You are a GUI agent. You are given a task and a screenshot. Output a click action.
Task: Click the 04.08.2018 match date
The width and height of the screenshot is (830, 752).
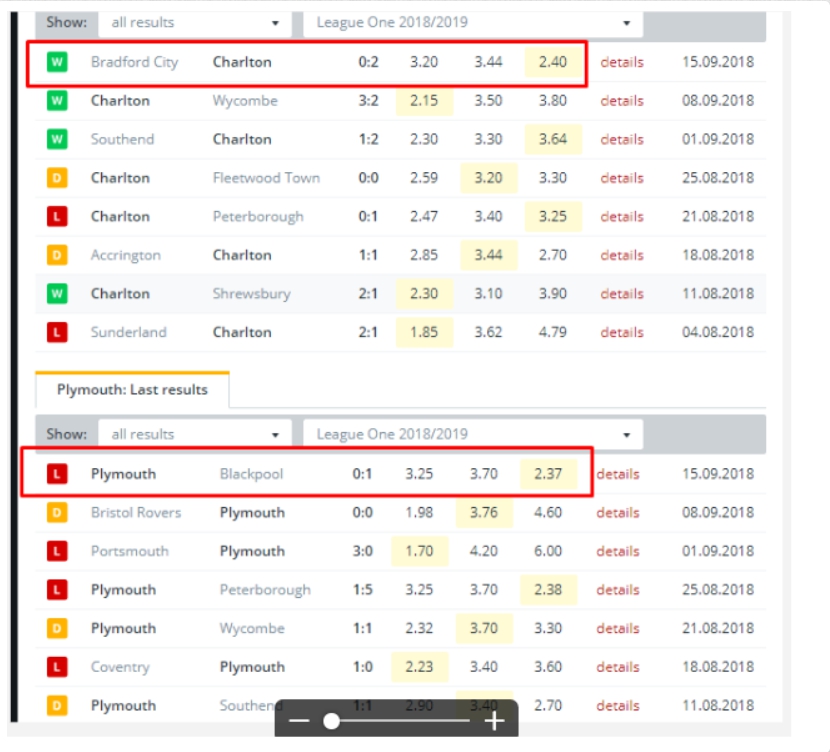pyautogui.click(x=718, y=332)
